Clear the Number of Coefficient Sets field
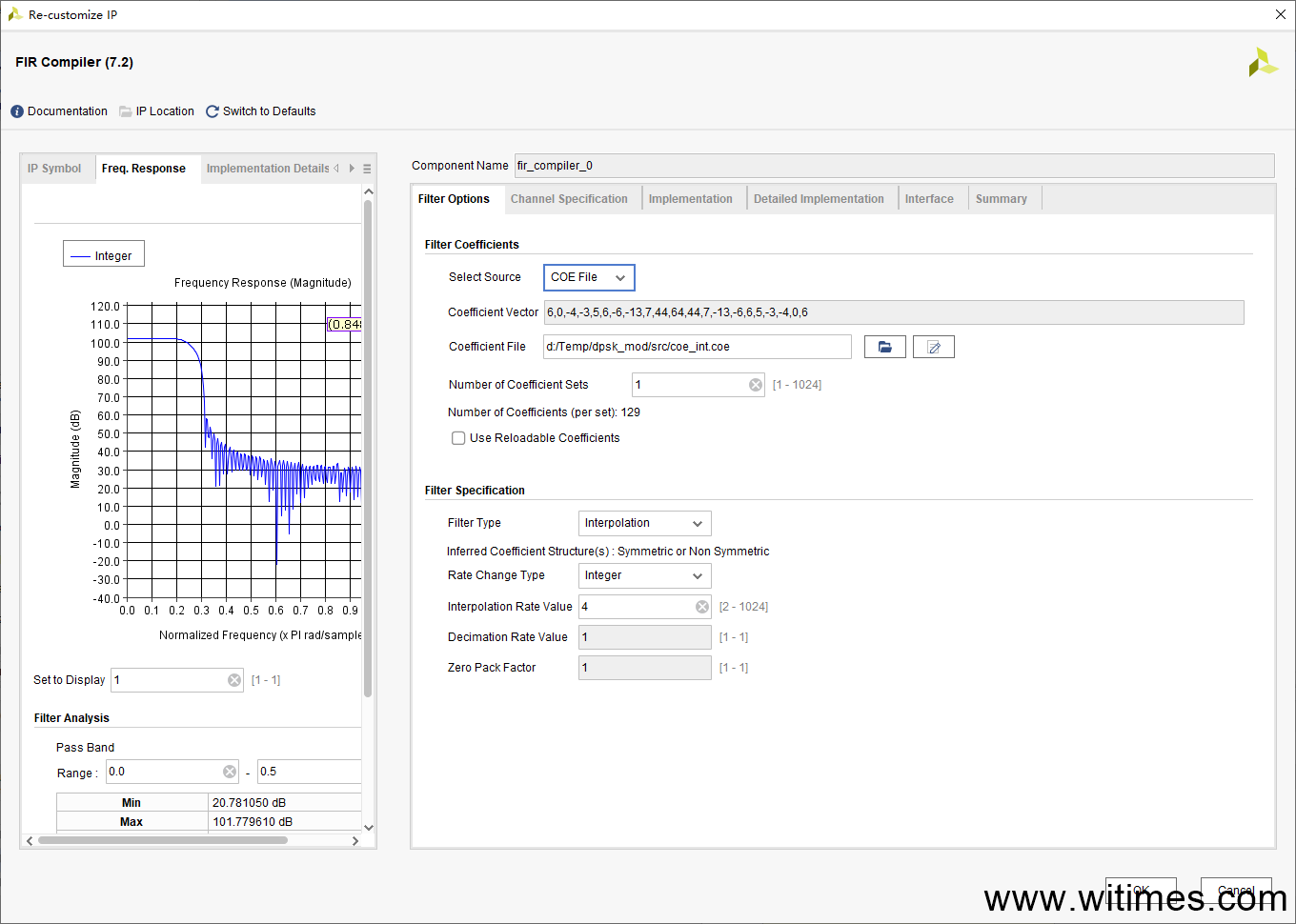Screen dimensions: 1296x924 (756, 385)
